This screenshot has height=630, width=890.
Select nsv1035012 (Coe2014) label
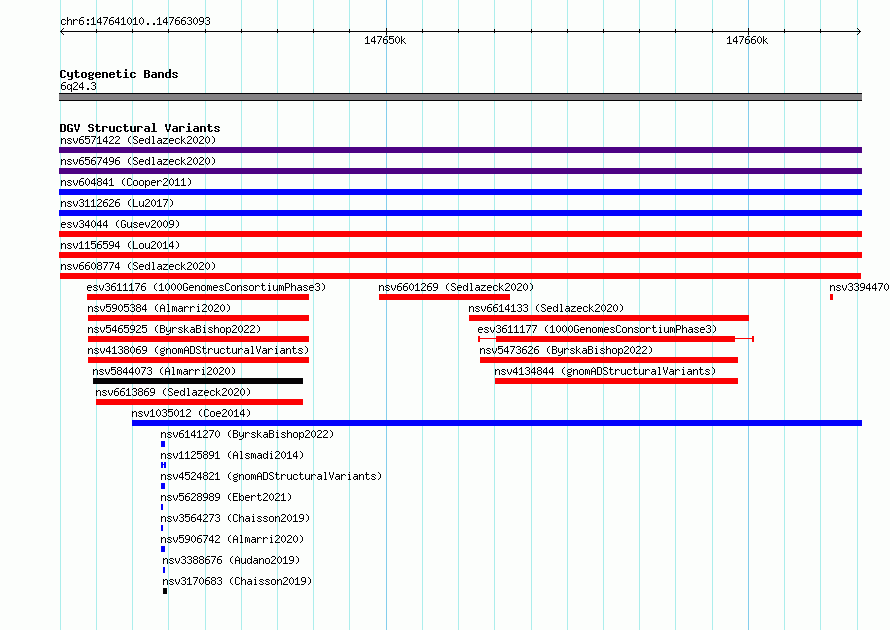point(191,413)
